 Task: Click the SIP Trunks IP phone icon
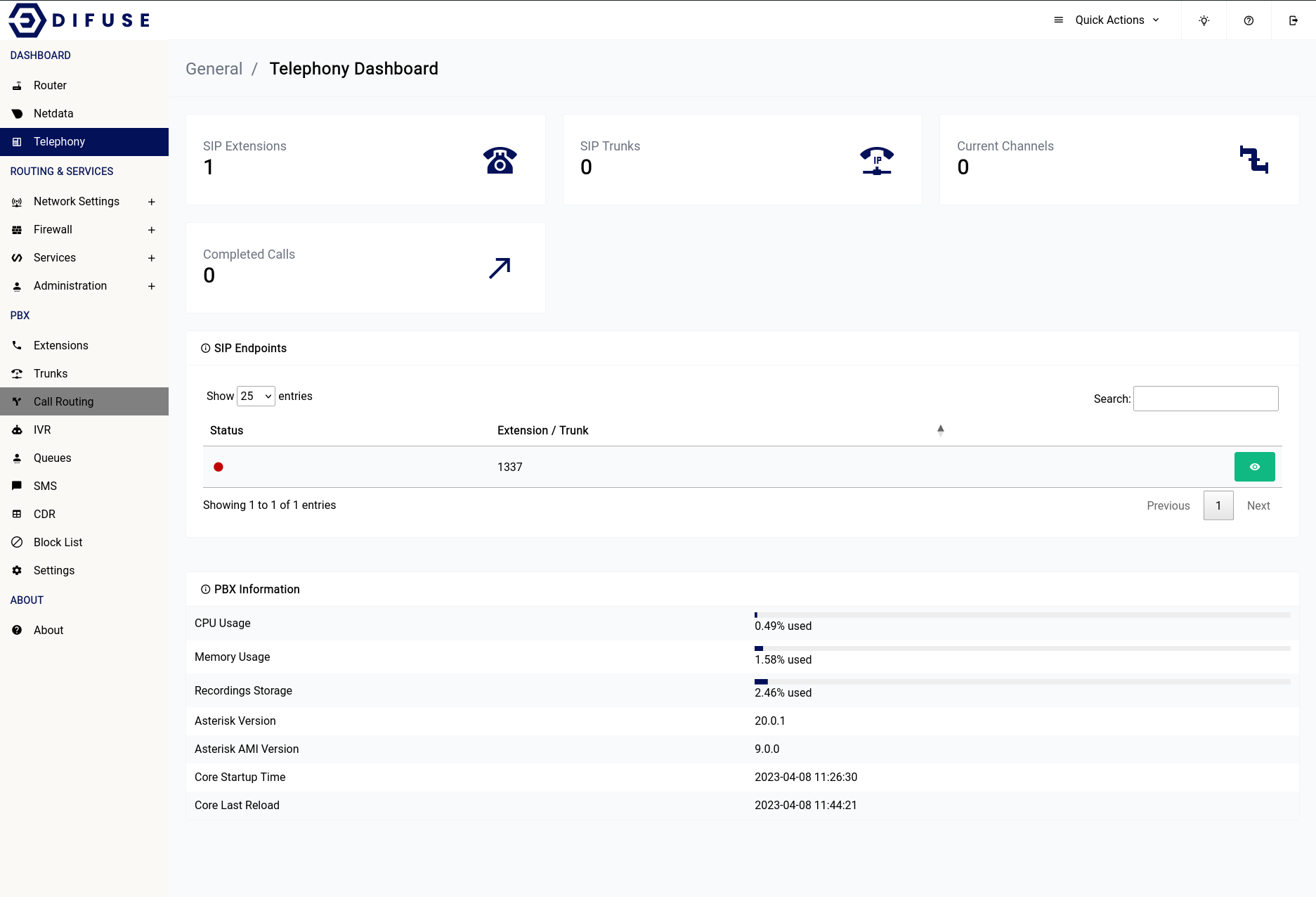(x=877, y=161)
